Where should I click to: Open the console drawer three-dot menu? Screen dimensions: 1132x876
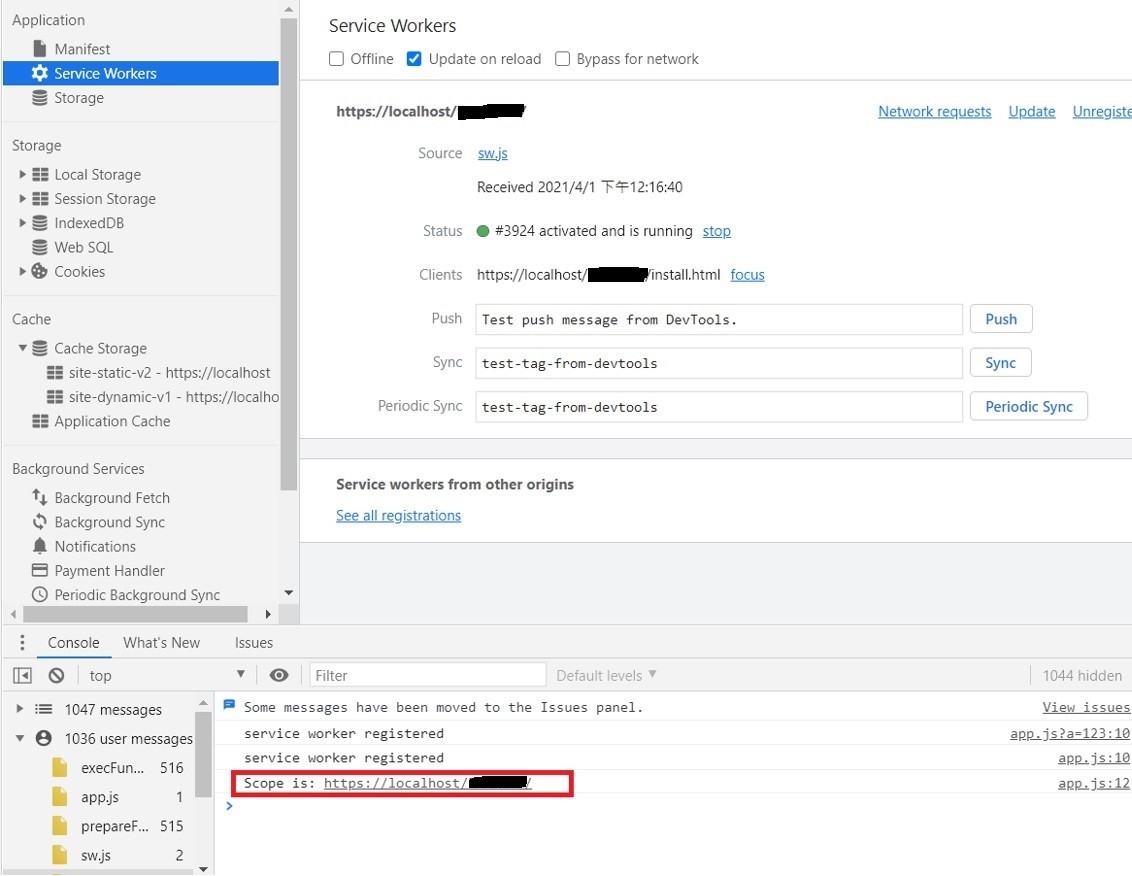pos(22,642)
